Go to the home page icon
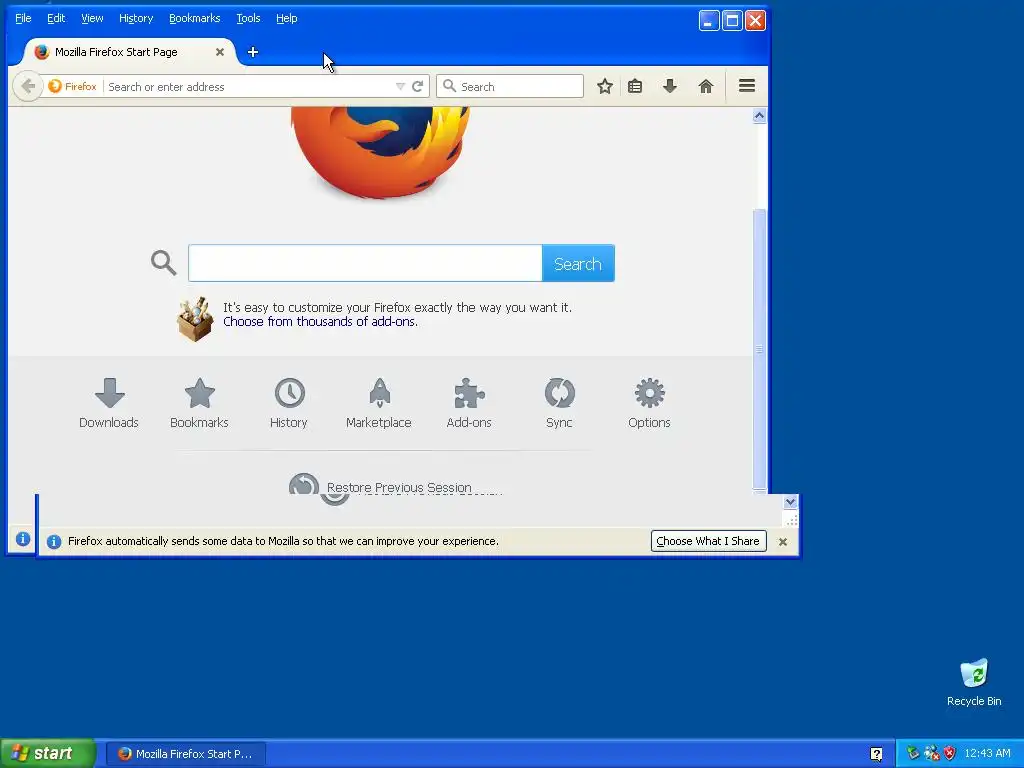Screen dimensions: 1024x768 pyautogui.click(x=706, y=86)
